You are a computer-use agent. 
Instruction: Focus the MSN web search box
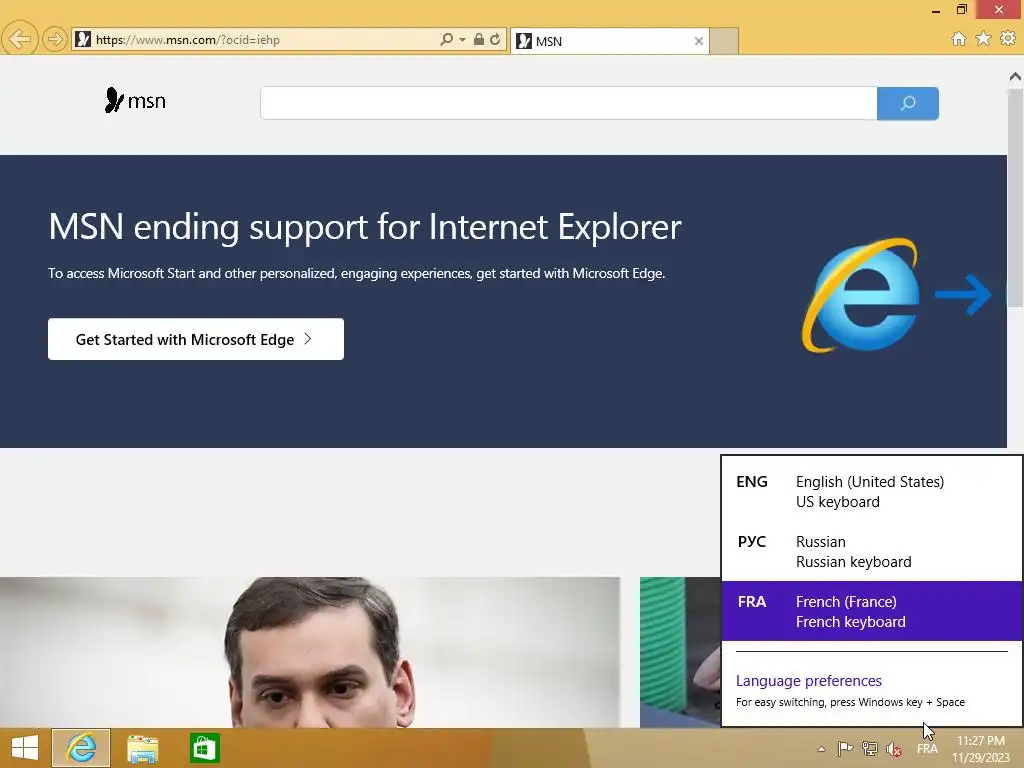pos(568,103)
